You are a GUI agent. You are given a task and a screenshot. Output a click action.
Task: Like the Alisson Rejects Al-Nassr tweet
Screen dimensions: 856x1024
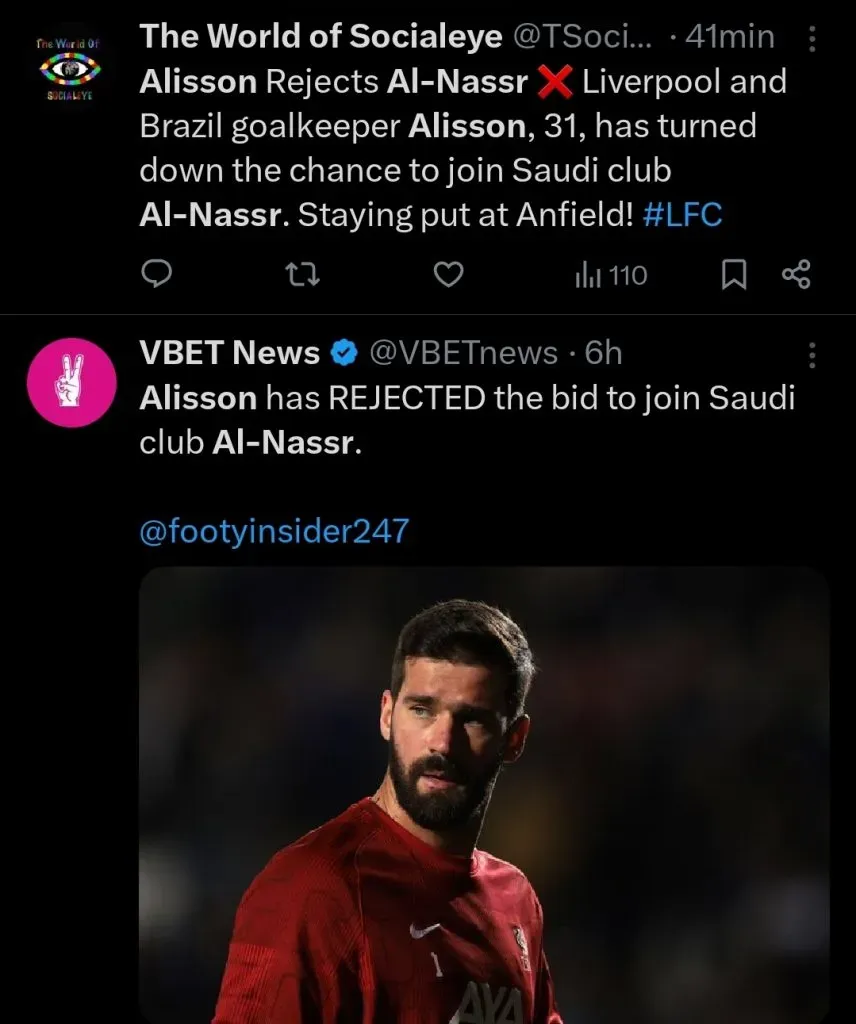449,275
